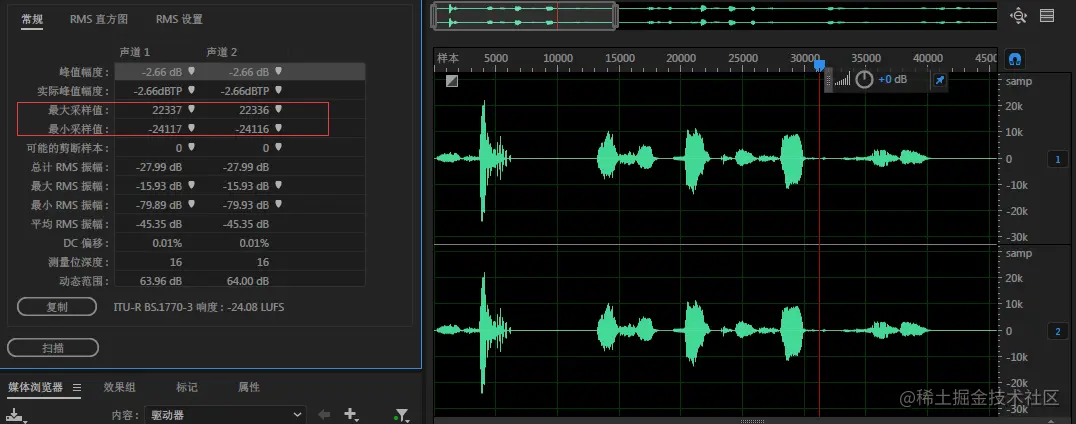This screenshot has height=424, width=1076.
Task: Jump to channel 2 max RMS -15.93 dB marker
Action: point(279,185)
